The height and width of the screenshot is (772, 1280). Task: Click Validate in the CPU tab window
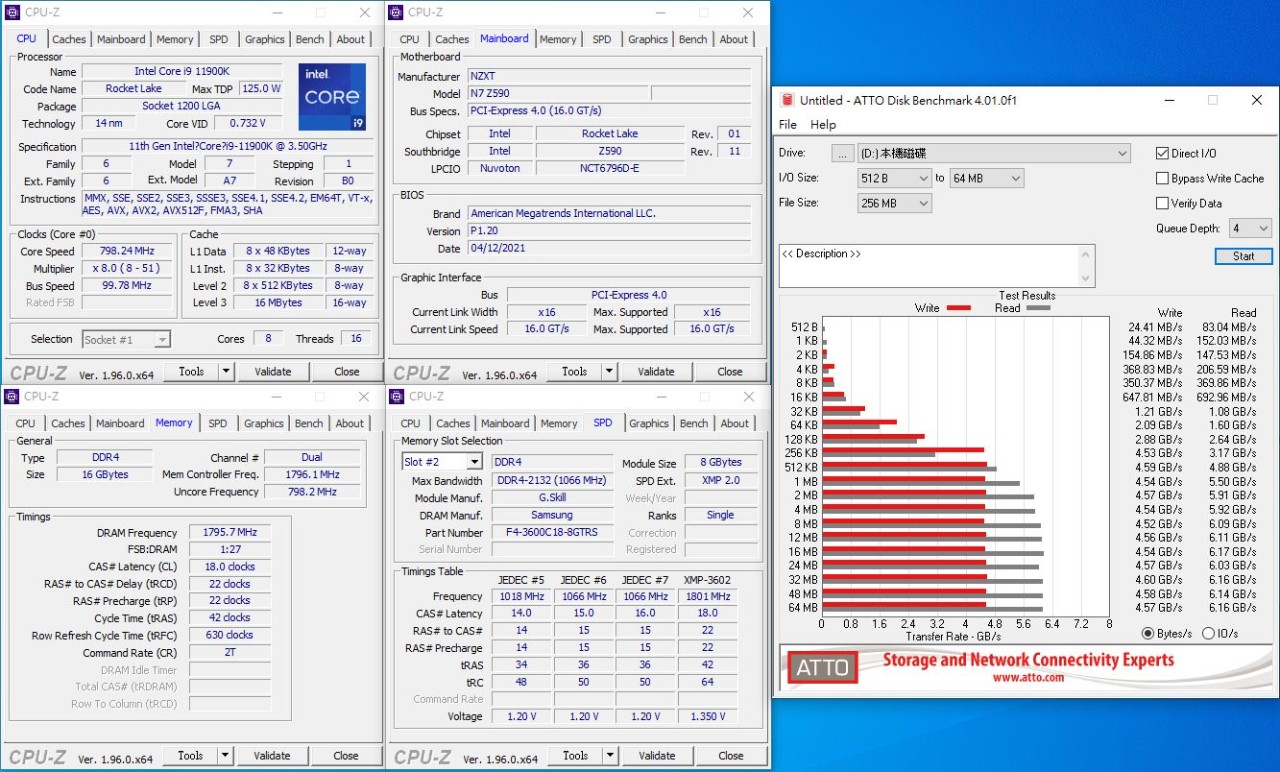(273, 371)
